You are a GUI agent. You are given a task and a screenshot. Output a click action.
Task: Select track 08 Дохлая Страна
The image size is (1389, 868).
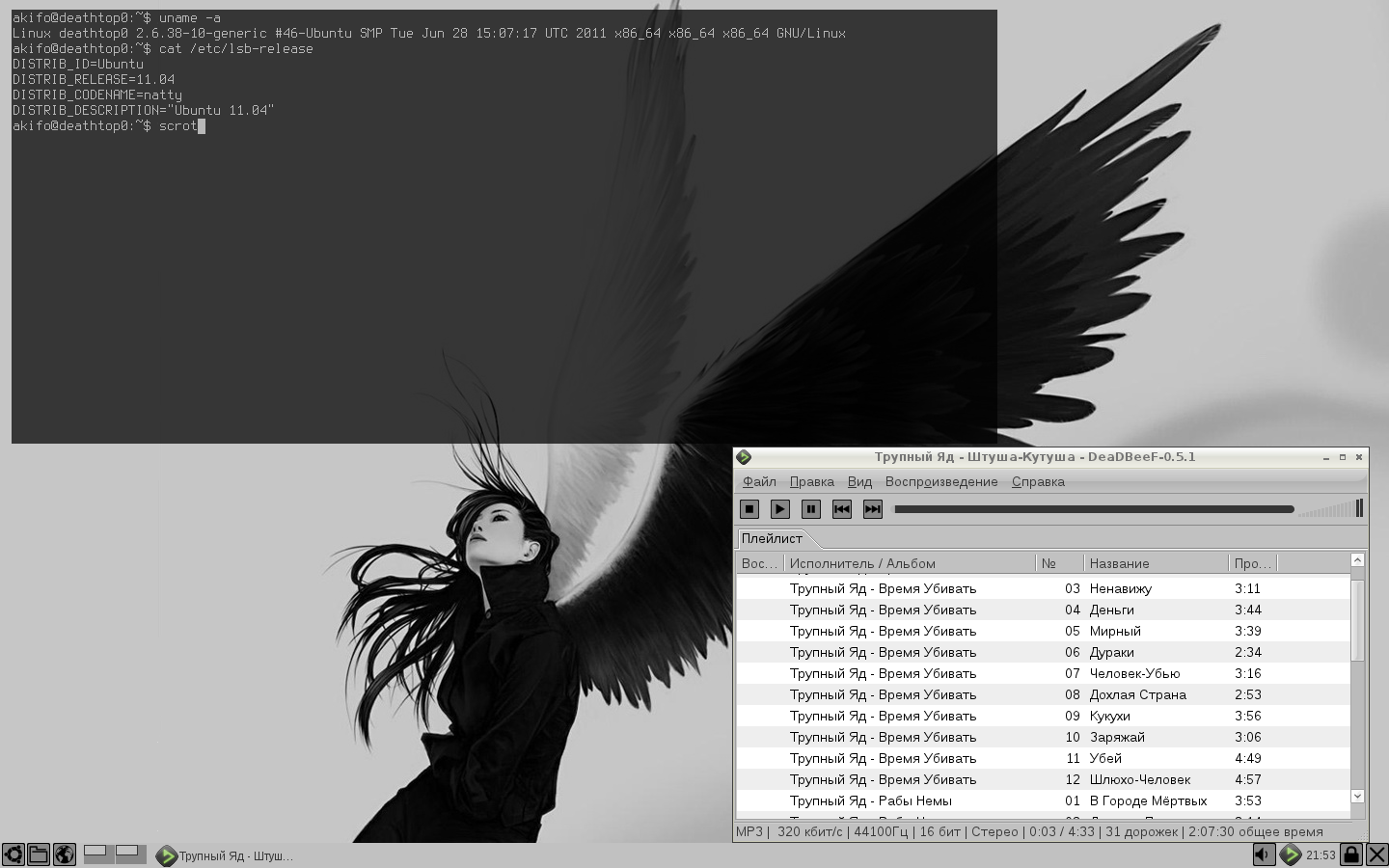1044,694
